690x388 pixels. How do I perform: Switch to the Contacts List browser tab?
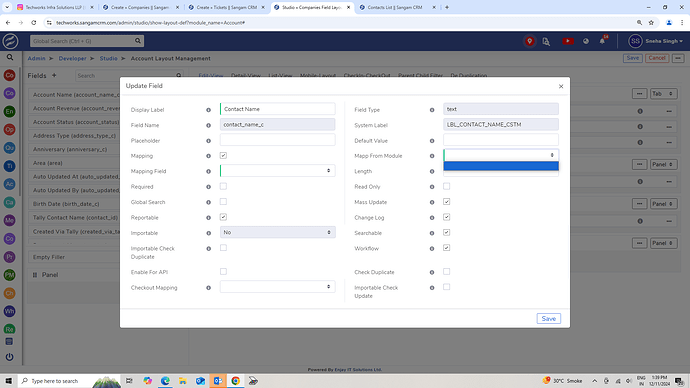coord(395,7)
